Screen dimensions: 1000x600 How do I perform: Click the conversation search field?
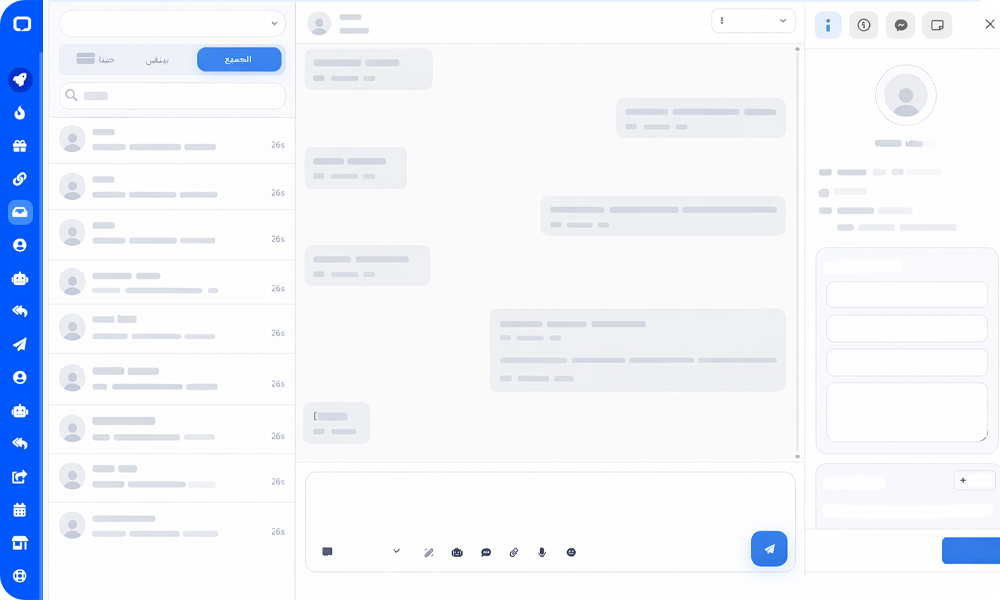pyautogui.click(x=172, y=96)
